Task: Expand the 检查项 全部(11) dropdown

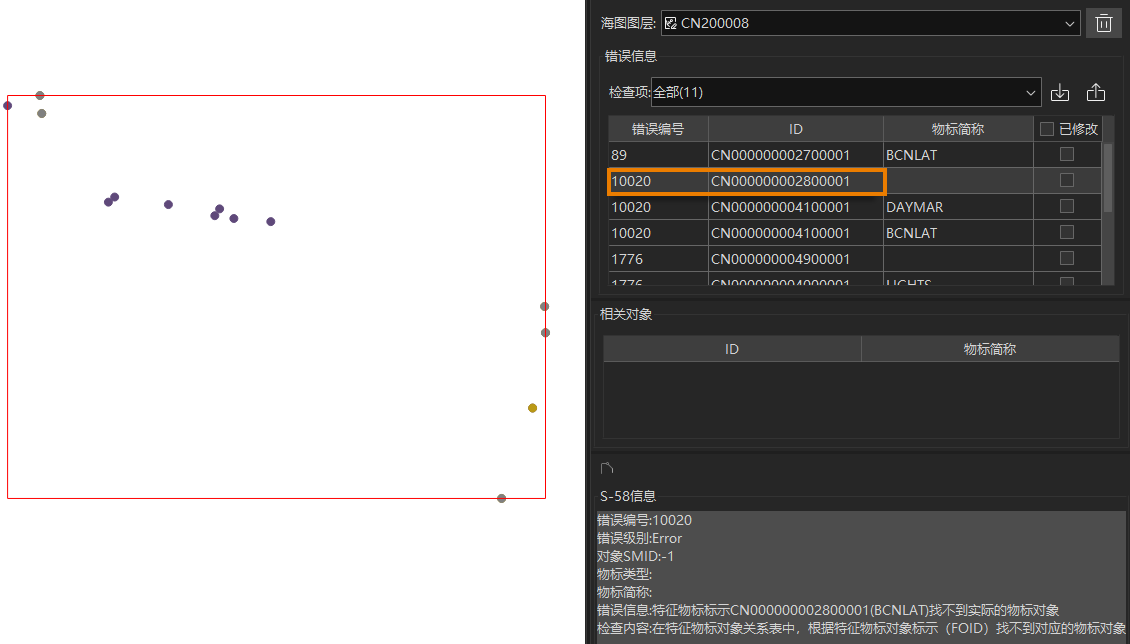Action: (x=1031, y=93)
